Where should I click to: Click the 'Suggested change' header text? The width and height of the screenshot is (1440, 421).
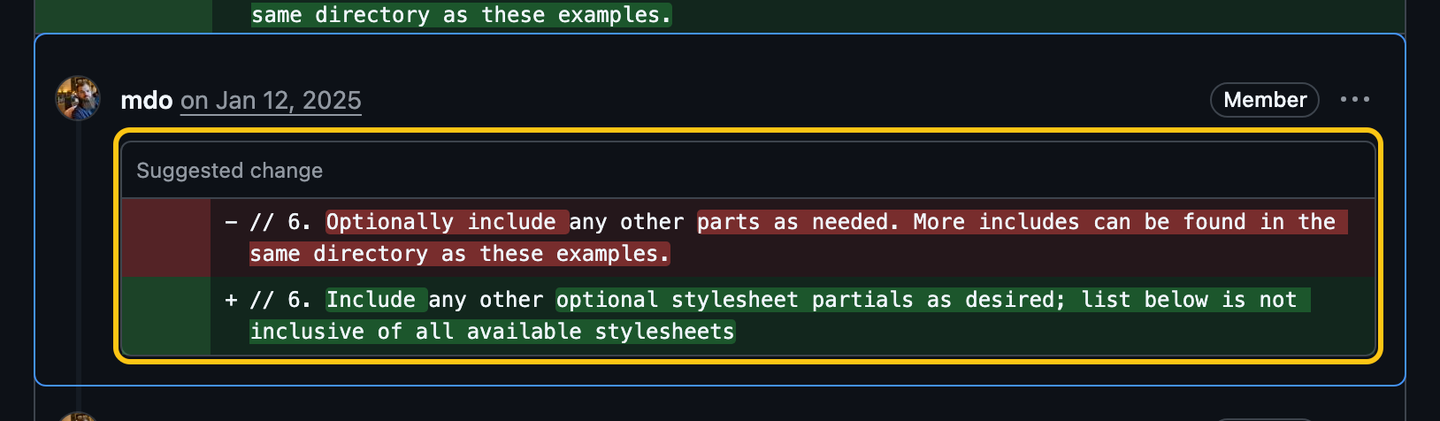click(x=230, y=170)
